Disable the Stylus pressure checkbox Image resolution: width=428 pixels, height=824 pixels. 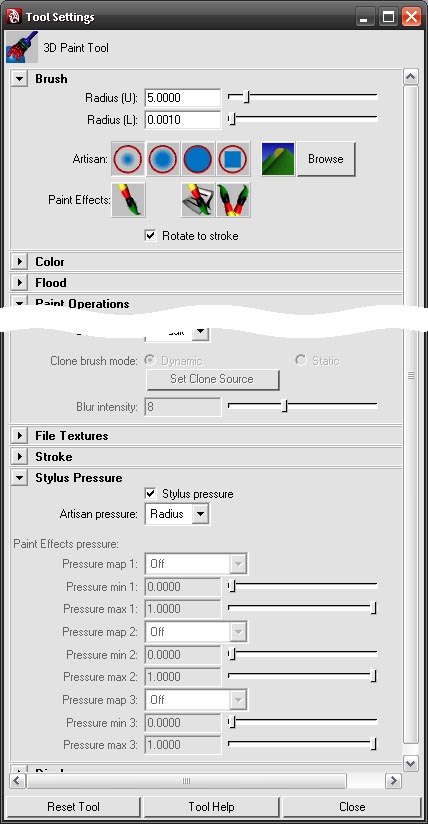coord(151,494)
